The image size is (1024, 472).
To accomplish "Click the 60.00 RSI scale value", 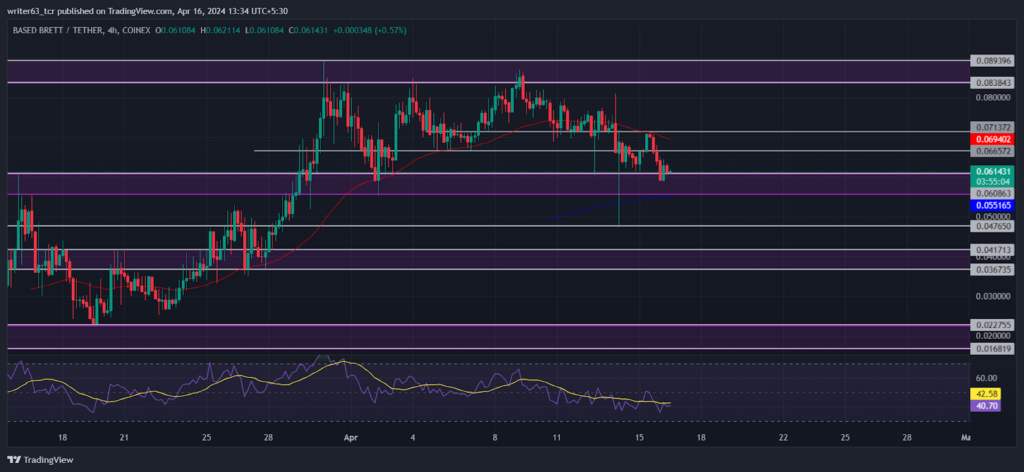I will click(987, 378).
